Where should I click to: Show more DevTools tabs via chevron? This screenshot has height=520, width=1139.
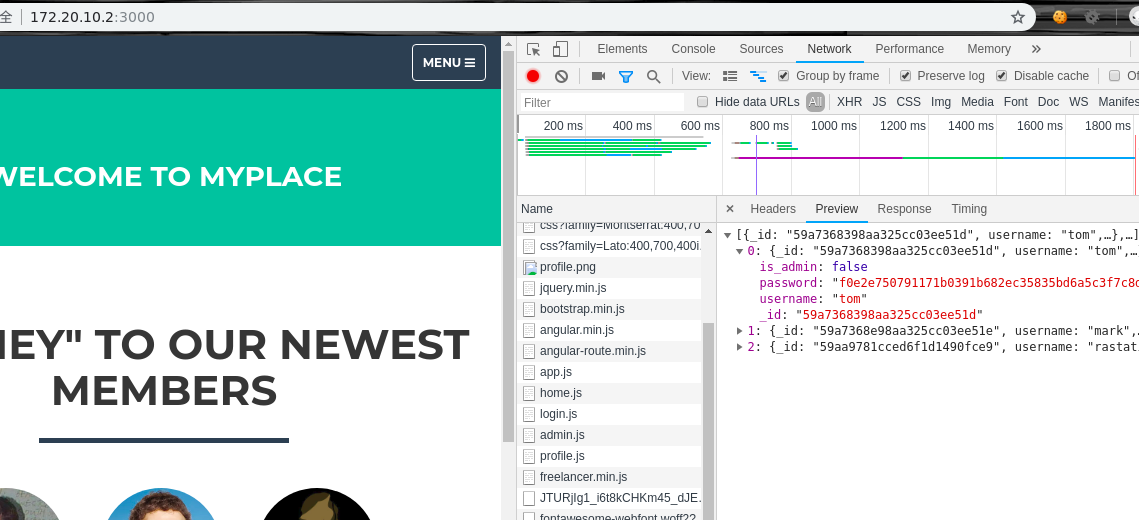click(1036, 49)
